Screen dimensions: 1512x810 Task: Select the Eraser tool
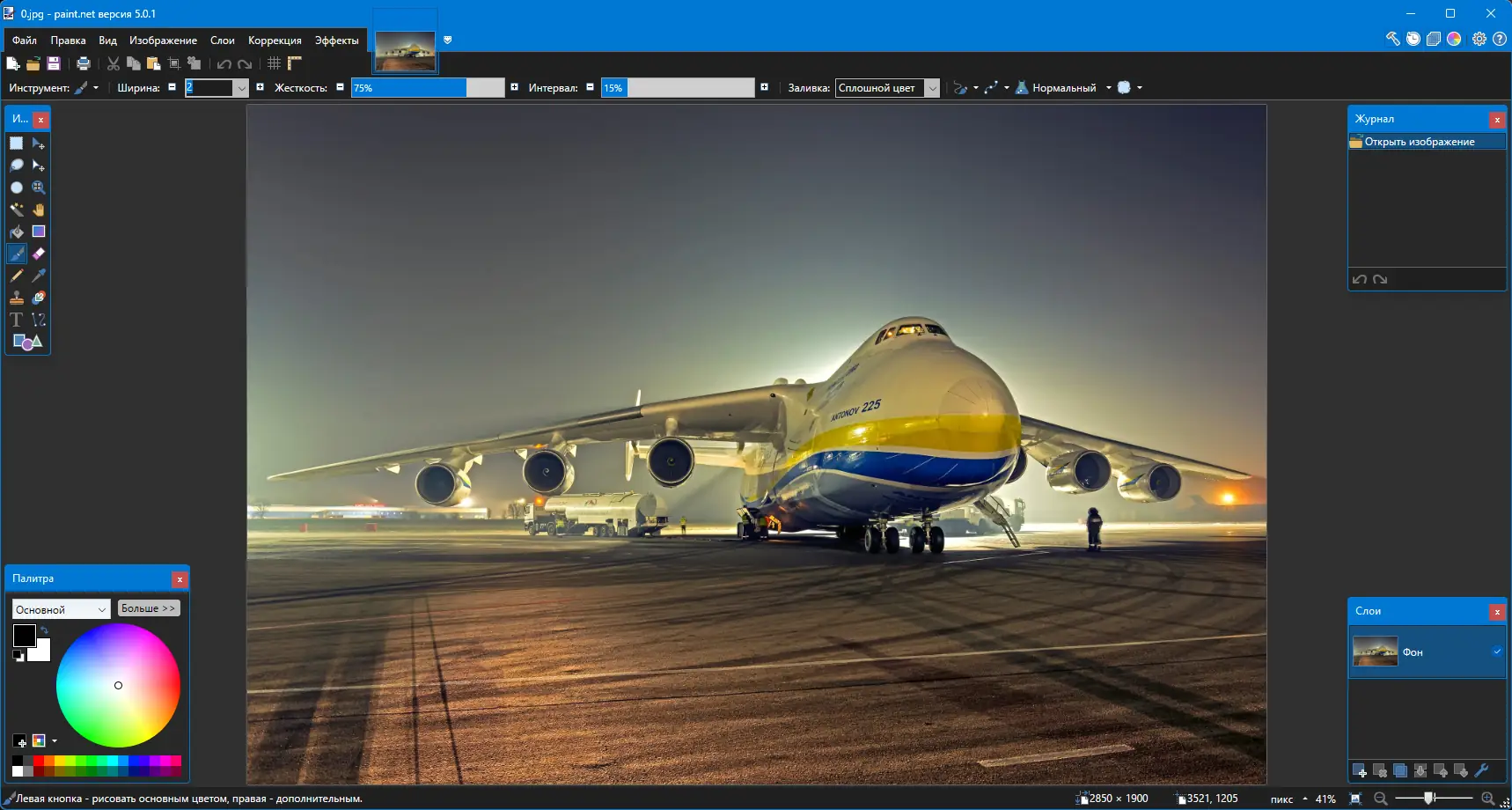39,254
